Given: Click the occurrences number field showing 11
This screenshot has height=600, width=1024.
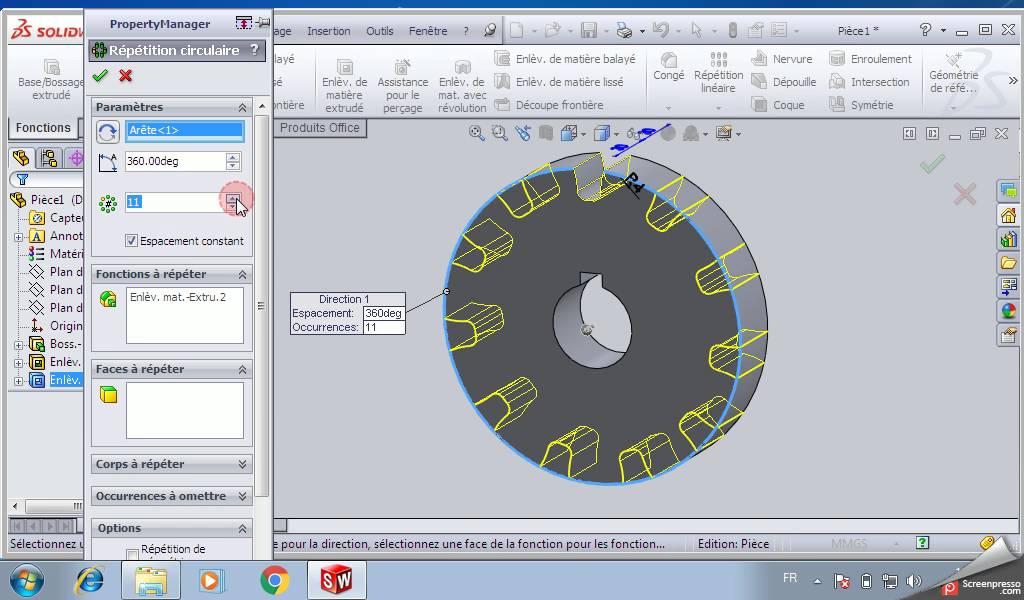Looking at the screenshot, I should [175, 202].
